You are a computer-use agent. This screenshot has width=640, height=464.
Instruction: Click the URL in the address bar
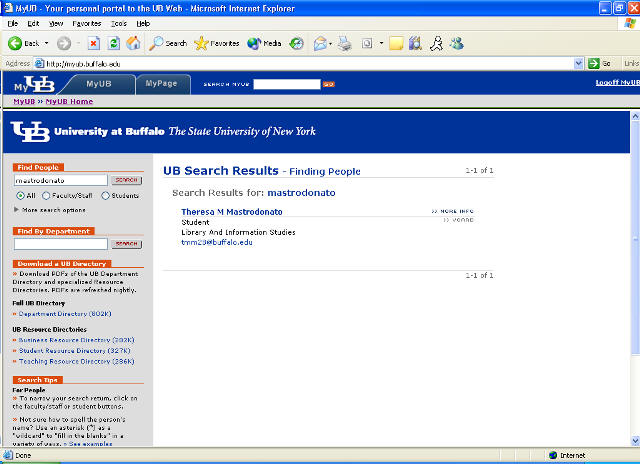tap(83, 64)
